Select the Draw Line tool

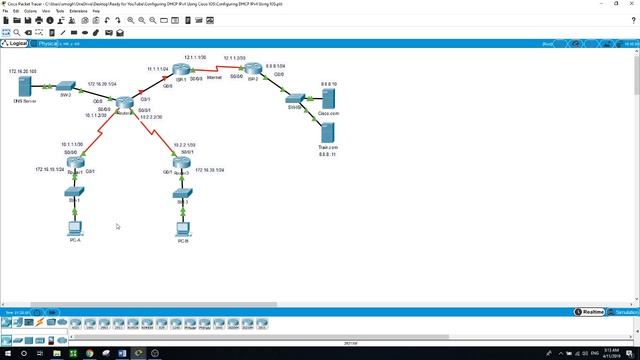63,32
